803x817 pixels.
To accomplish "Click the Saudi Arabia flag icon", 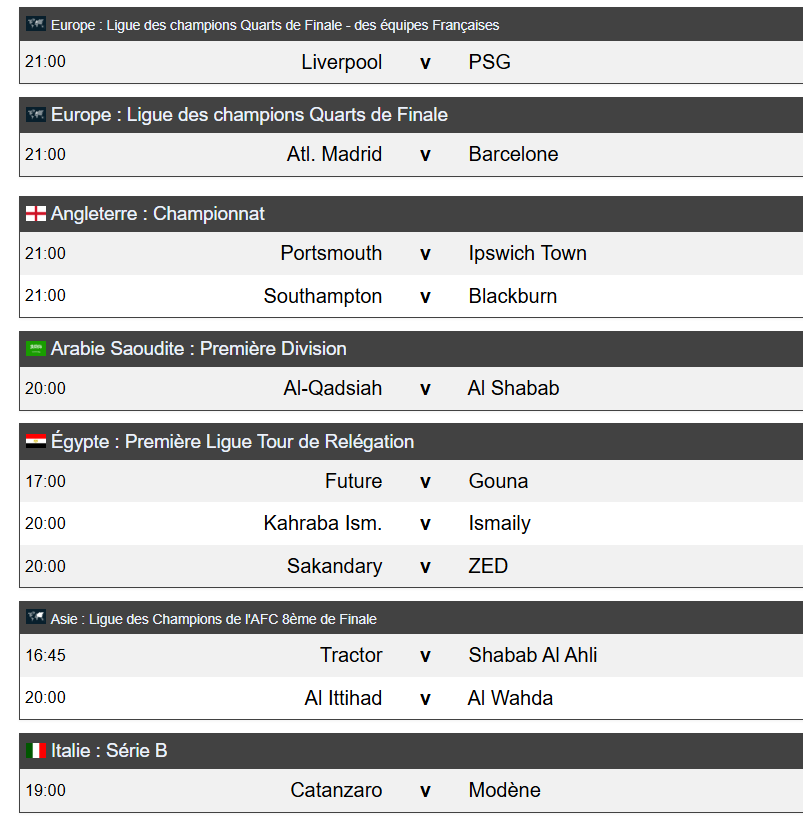I will coord(36,349).
